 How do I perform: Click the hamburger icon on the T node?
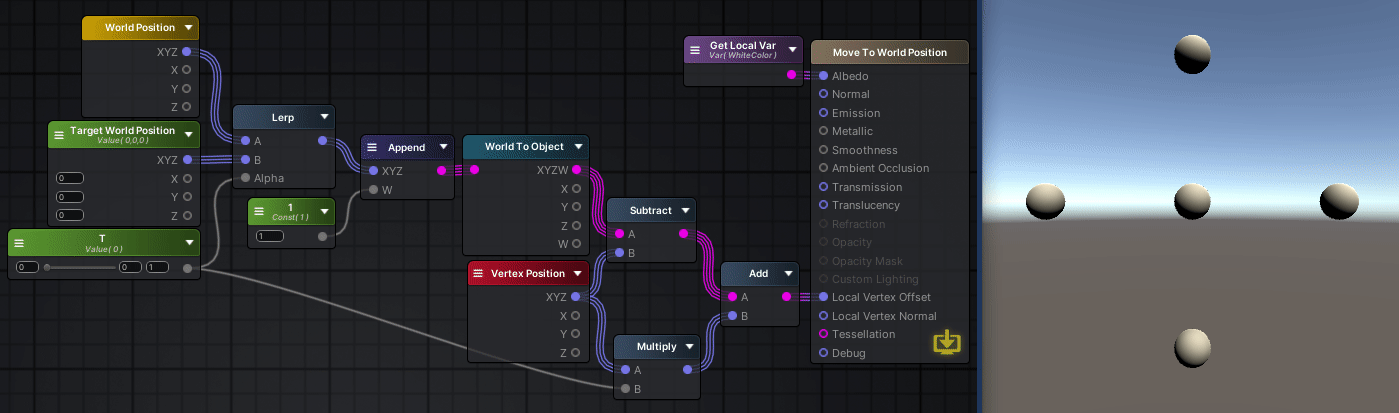point(19,242)
